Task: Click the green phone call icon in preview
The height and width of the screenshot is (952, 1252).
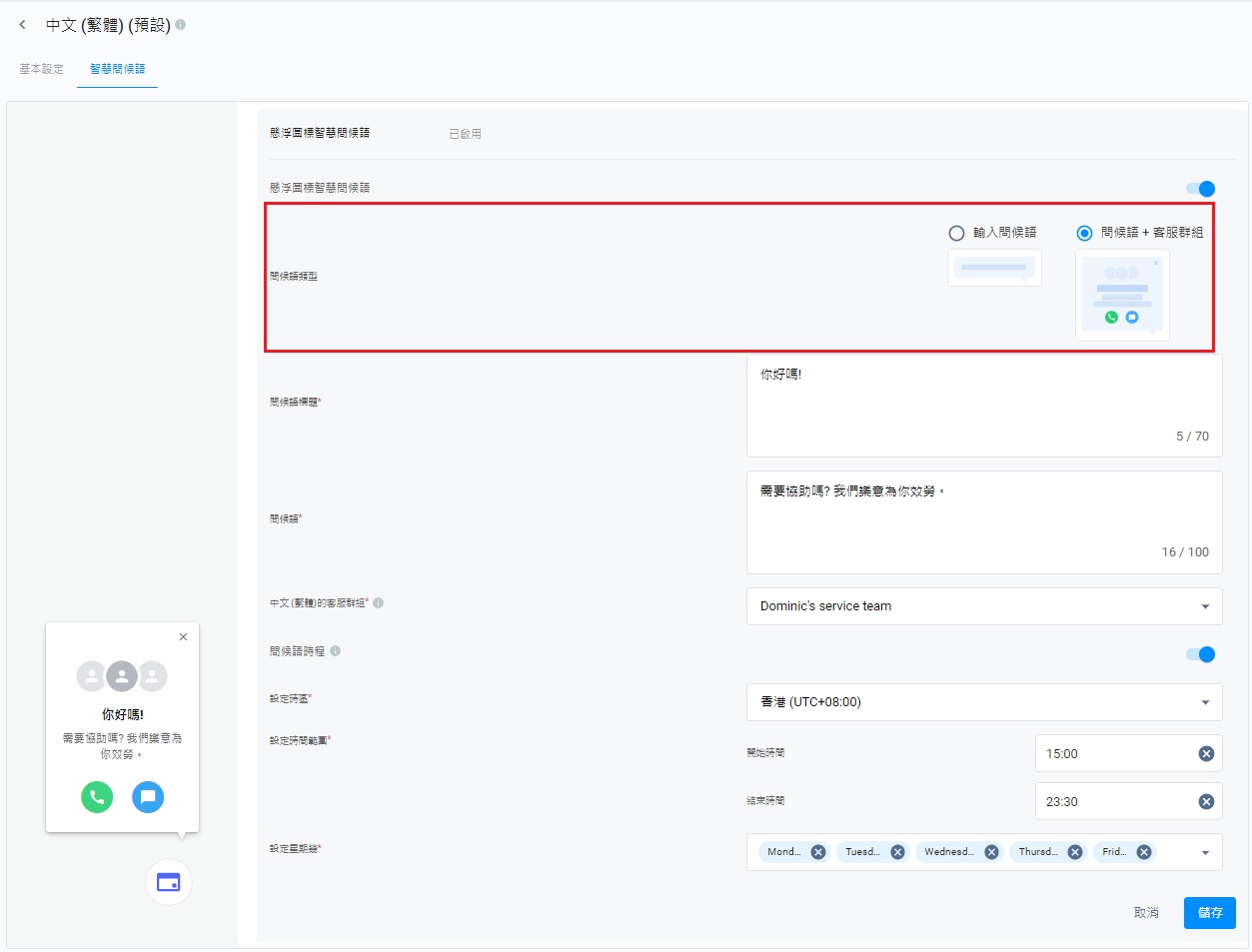Action: 97,797
